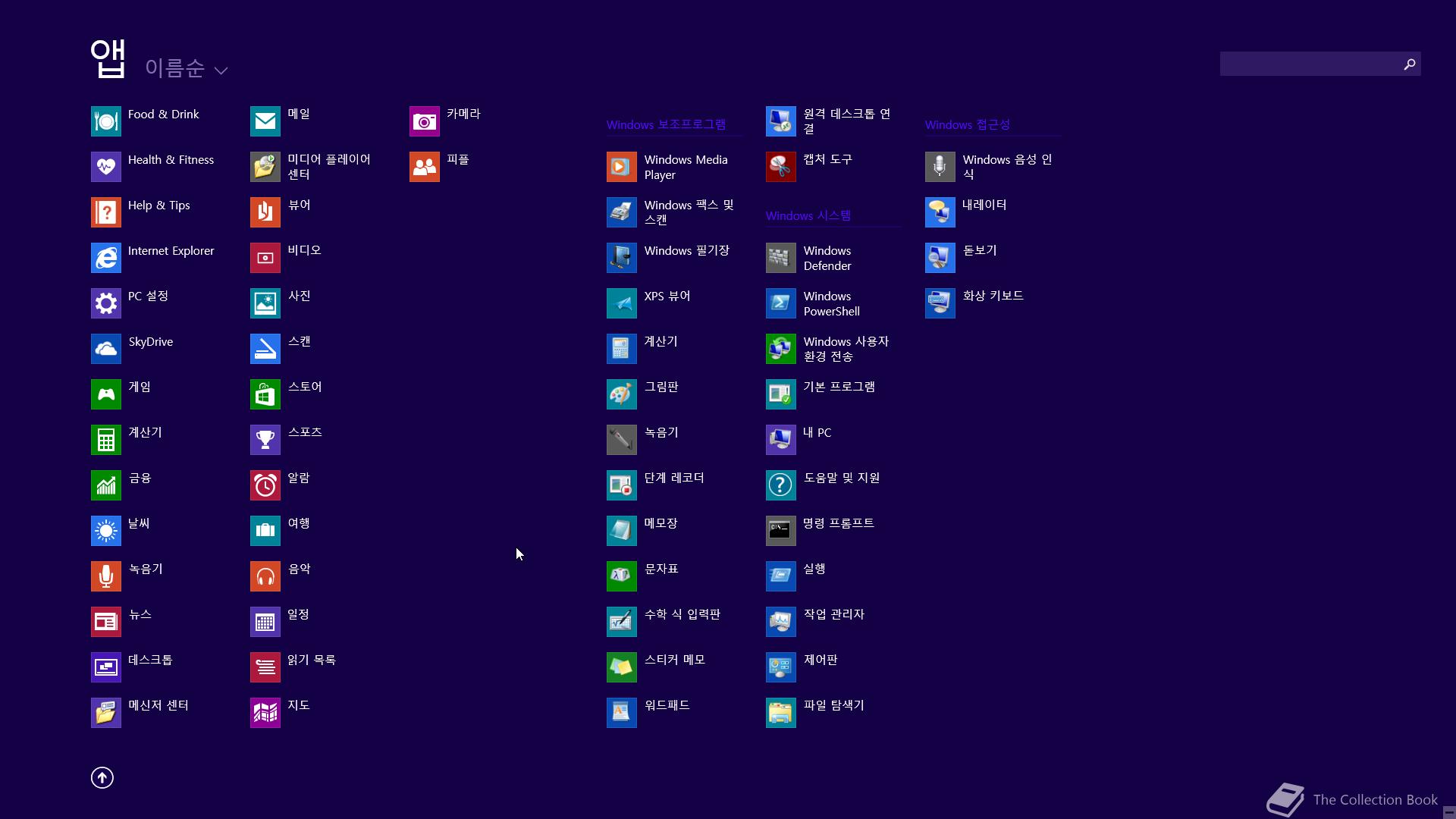The height and width of the screenshot is (819, 1456).
Task: Click the zoom-out button at bottom-right corner
Action: (1448, 811)
